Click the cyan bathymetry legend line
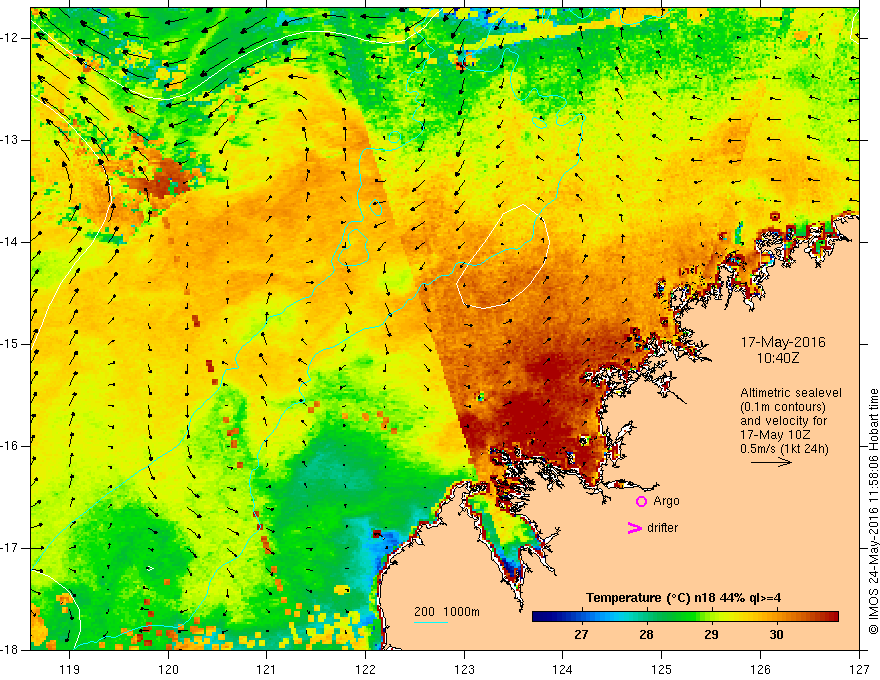The image size is (880, 680). tap(431, 622)
